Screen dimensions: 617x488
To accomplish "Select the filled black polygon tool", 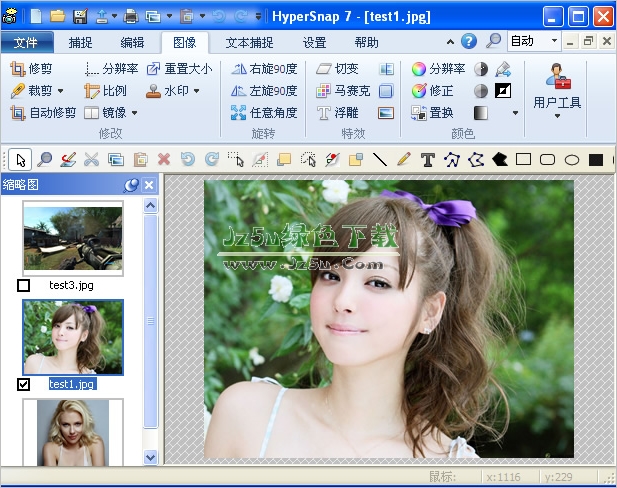I will (500, 159).
